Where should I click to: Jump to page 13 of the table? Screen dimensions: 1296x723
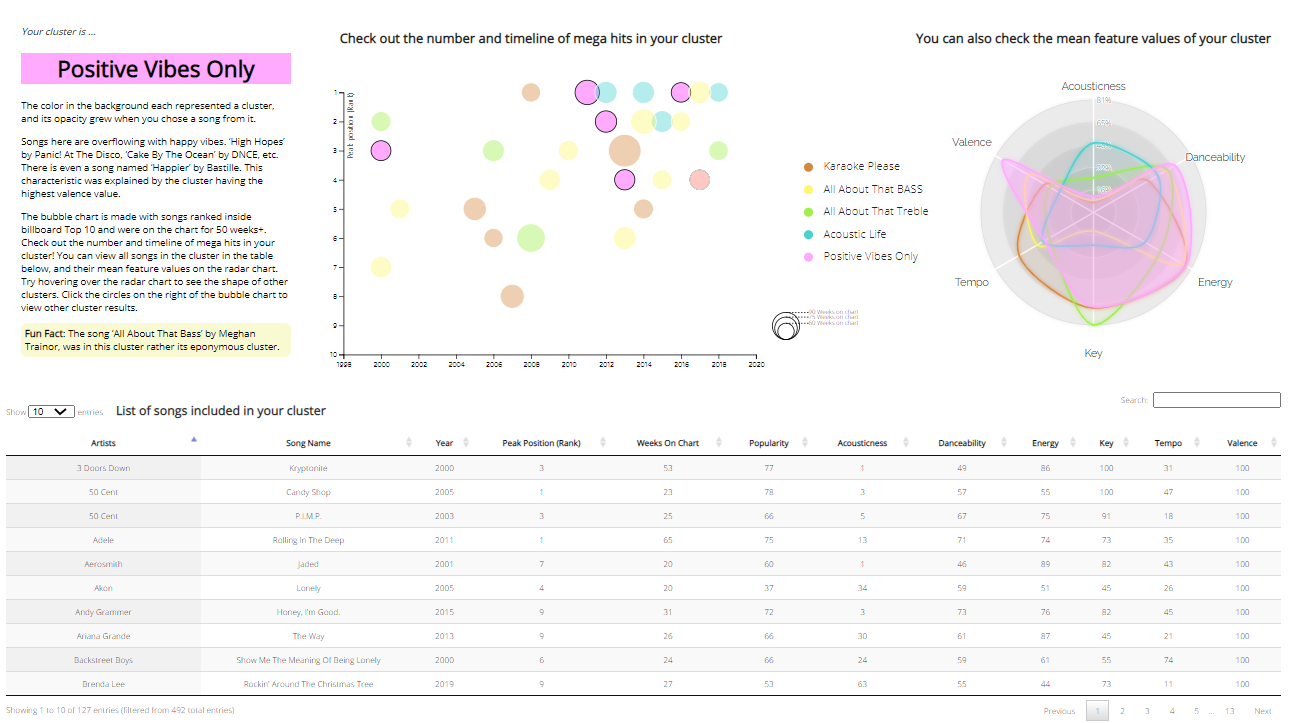coord(1230,711)
